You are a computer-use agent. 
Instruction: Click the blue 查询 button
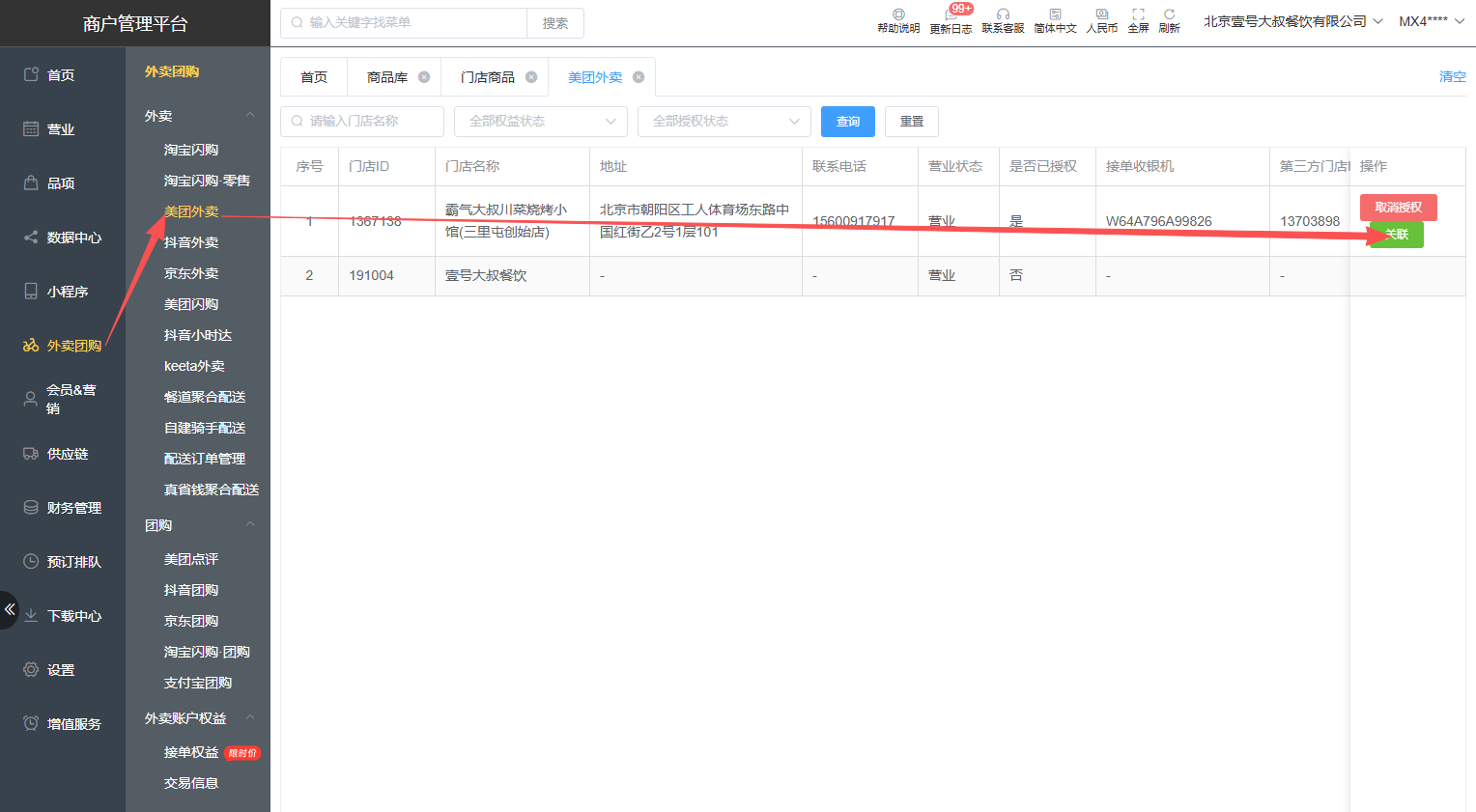coord(848,122)
